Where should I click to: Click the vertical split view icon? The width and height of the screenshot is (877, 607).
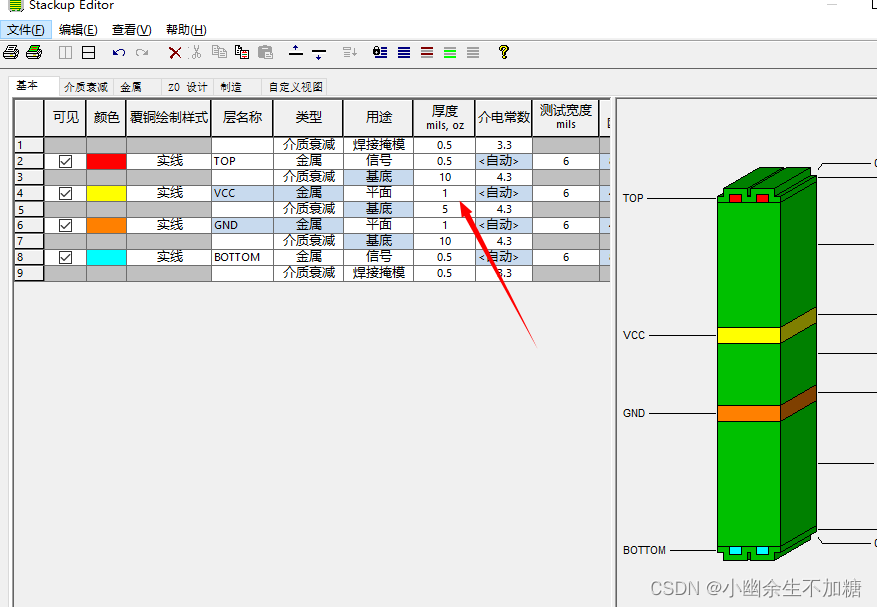pos(65,53)
